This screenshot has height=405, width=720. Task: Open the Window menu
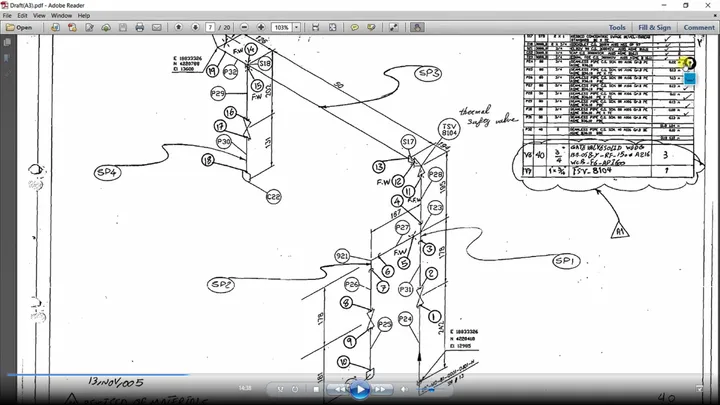[61, 15]
